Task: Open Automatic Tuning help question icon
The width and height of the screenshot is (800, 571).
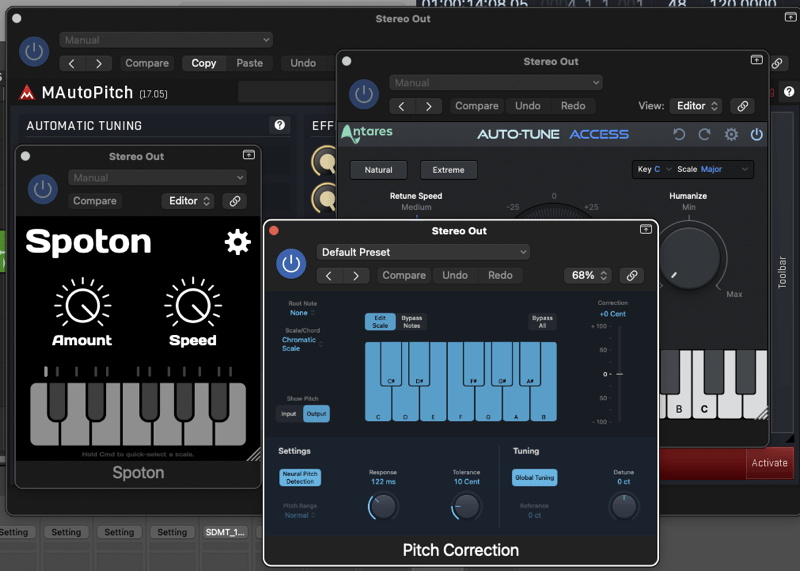Action: (x=280, y=125)
